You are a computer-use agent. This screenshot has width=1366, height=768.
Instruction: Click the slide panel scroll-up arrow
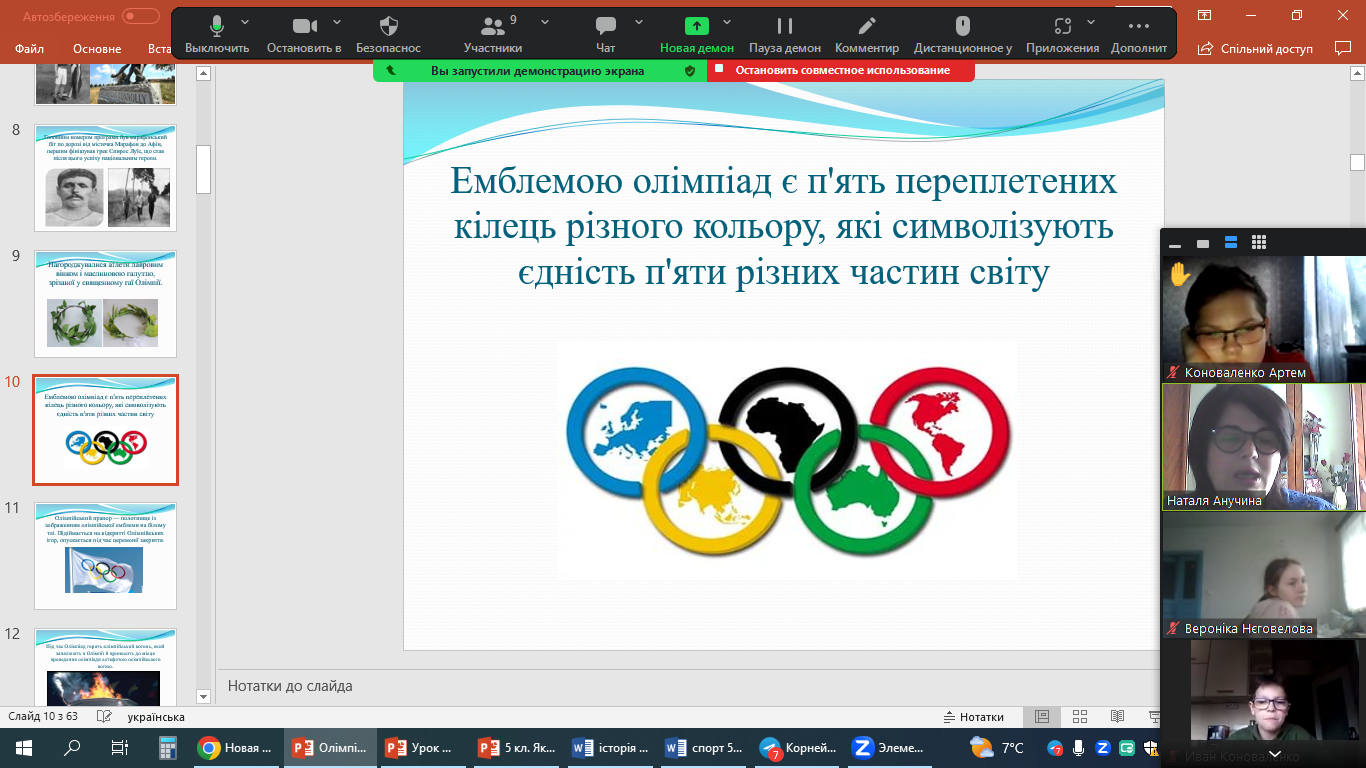coord(204,73)
